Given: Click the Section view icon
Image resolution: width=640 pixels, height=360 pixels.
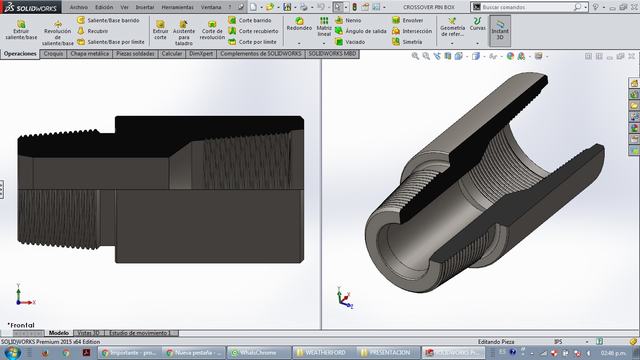Looking at the screenshot, I should point(448,56).
